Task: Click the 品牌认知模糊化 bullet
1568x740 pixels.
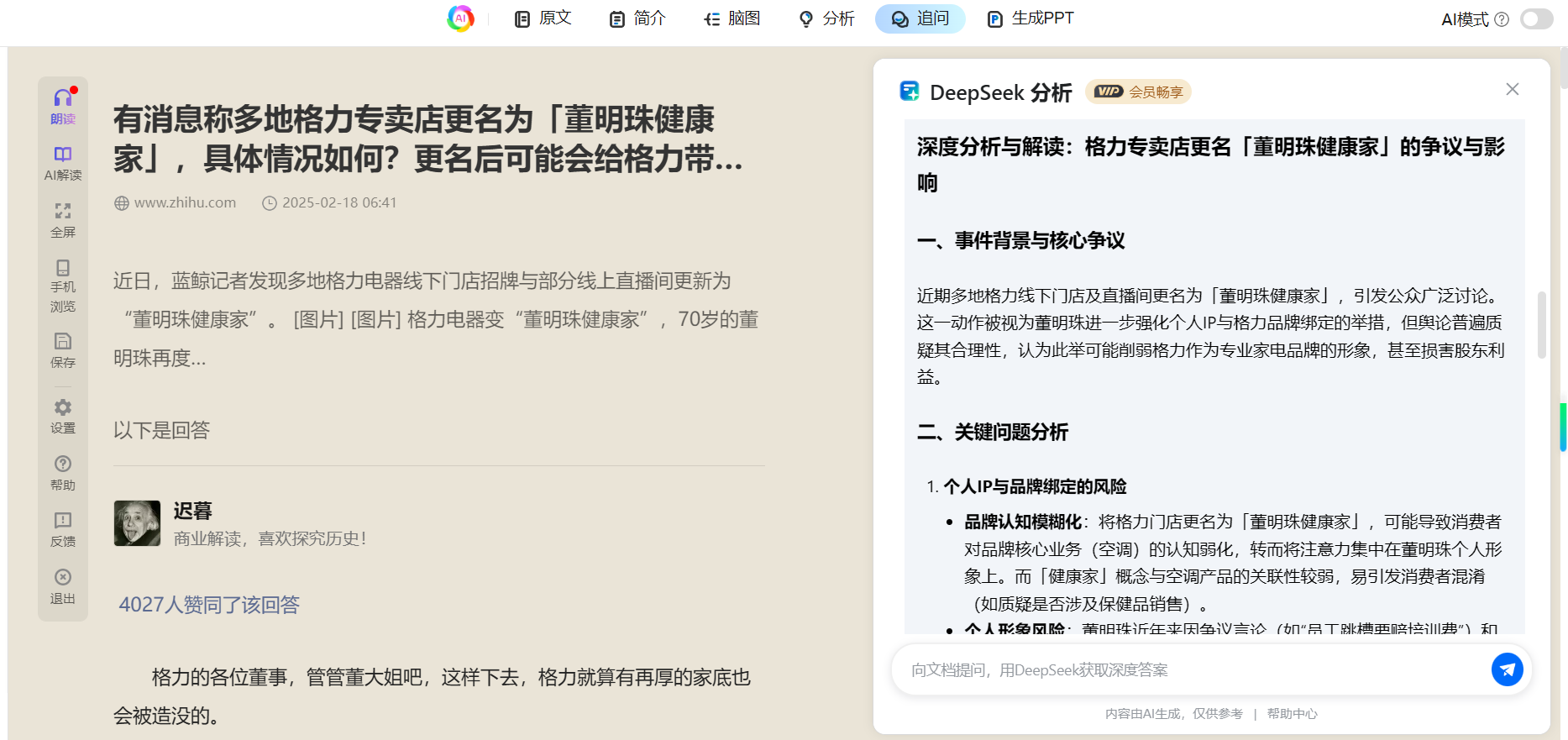Action: point(1023,522)
